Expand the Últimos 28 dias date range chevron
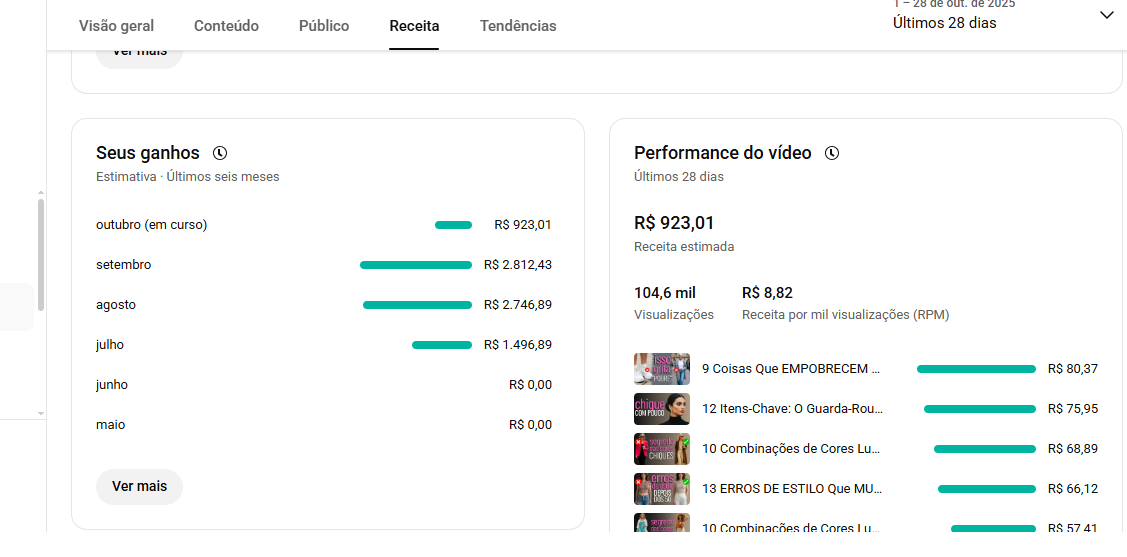This screenshot has width=1127, height=557. pyautogui.click(x=1106, y=15)
